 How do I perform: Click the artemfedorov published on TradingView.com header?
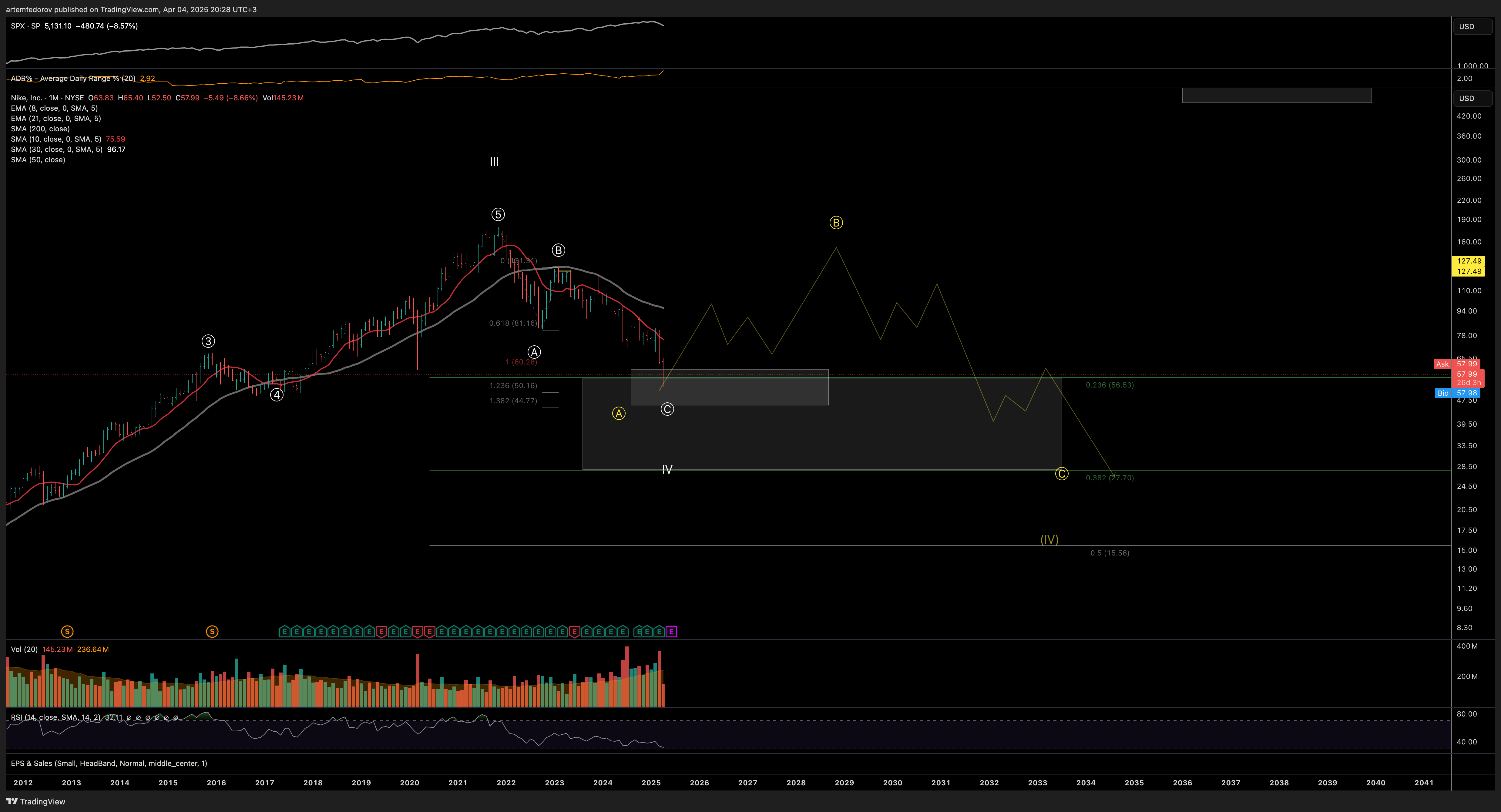(x=131, y=9)
